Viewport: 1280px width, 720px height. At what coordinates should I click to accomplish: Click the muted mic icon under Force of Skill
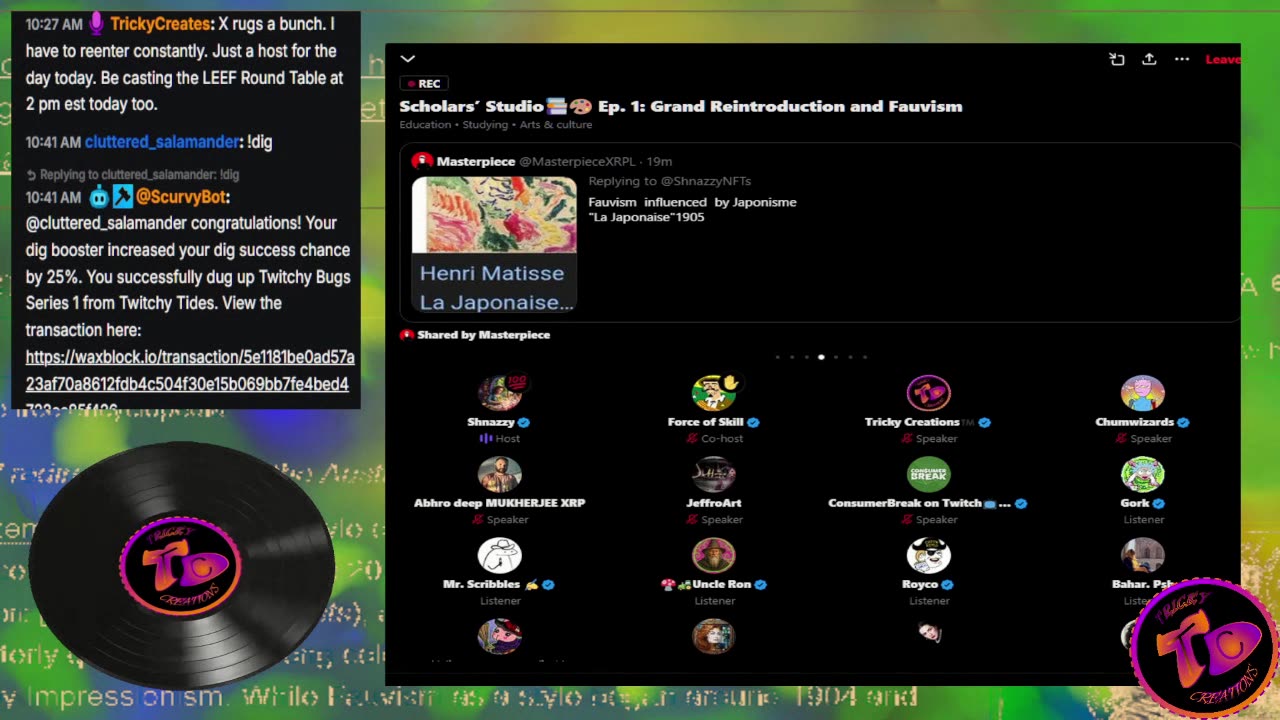(x=692, y=438)
